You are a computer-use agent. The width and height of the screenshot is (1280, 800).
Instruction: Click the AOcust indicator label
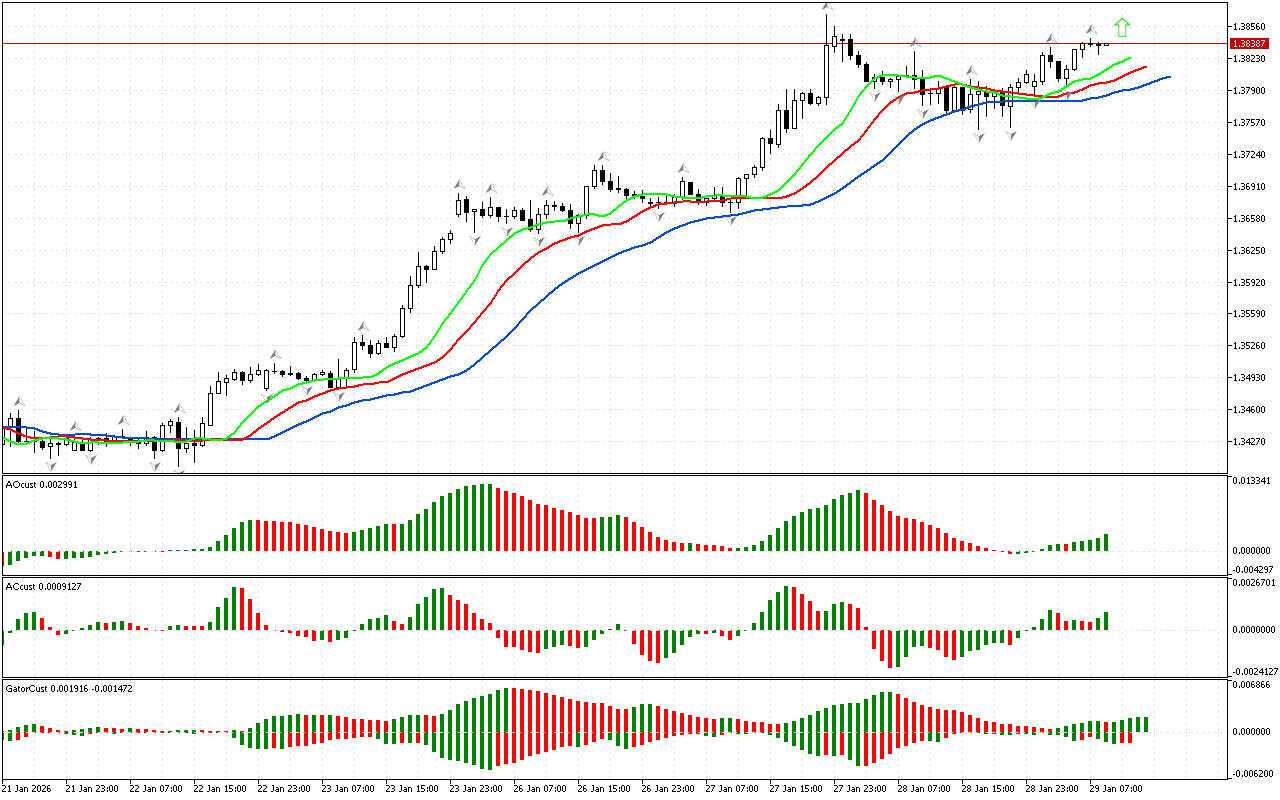[x=41, y=484]
